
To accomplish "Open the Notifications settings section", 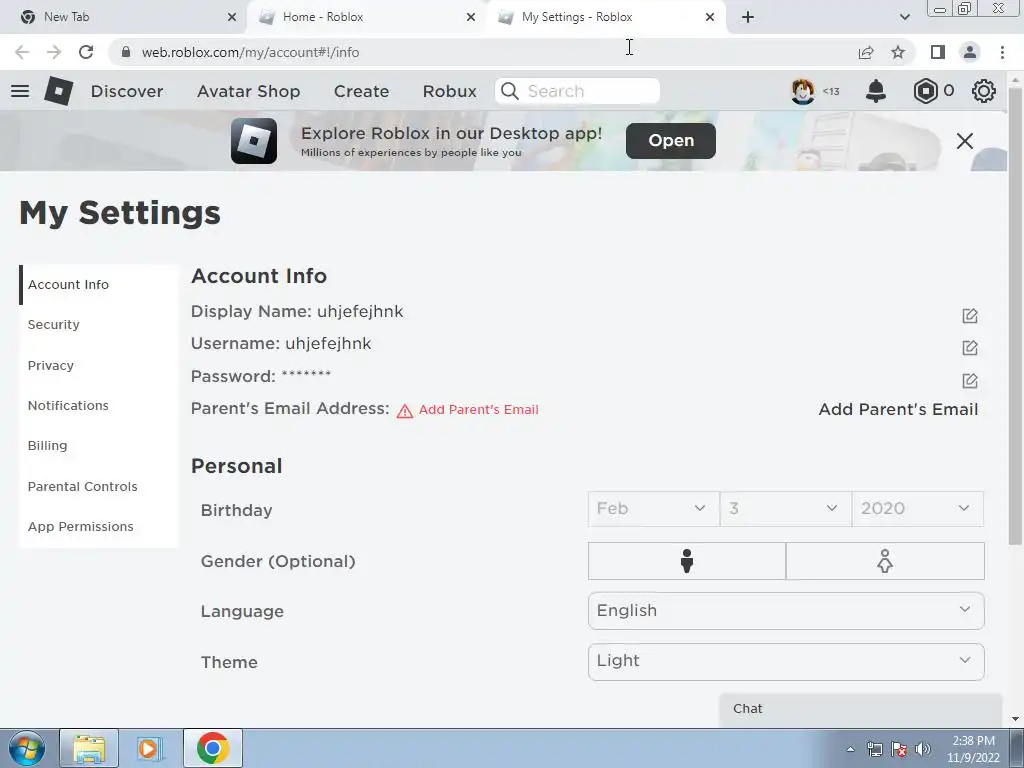I will (68, 406).
